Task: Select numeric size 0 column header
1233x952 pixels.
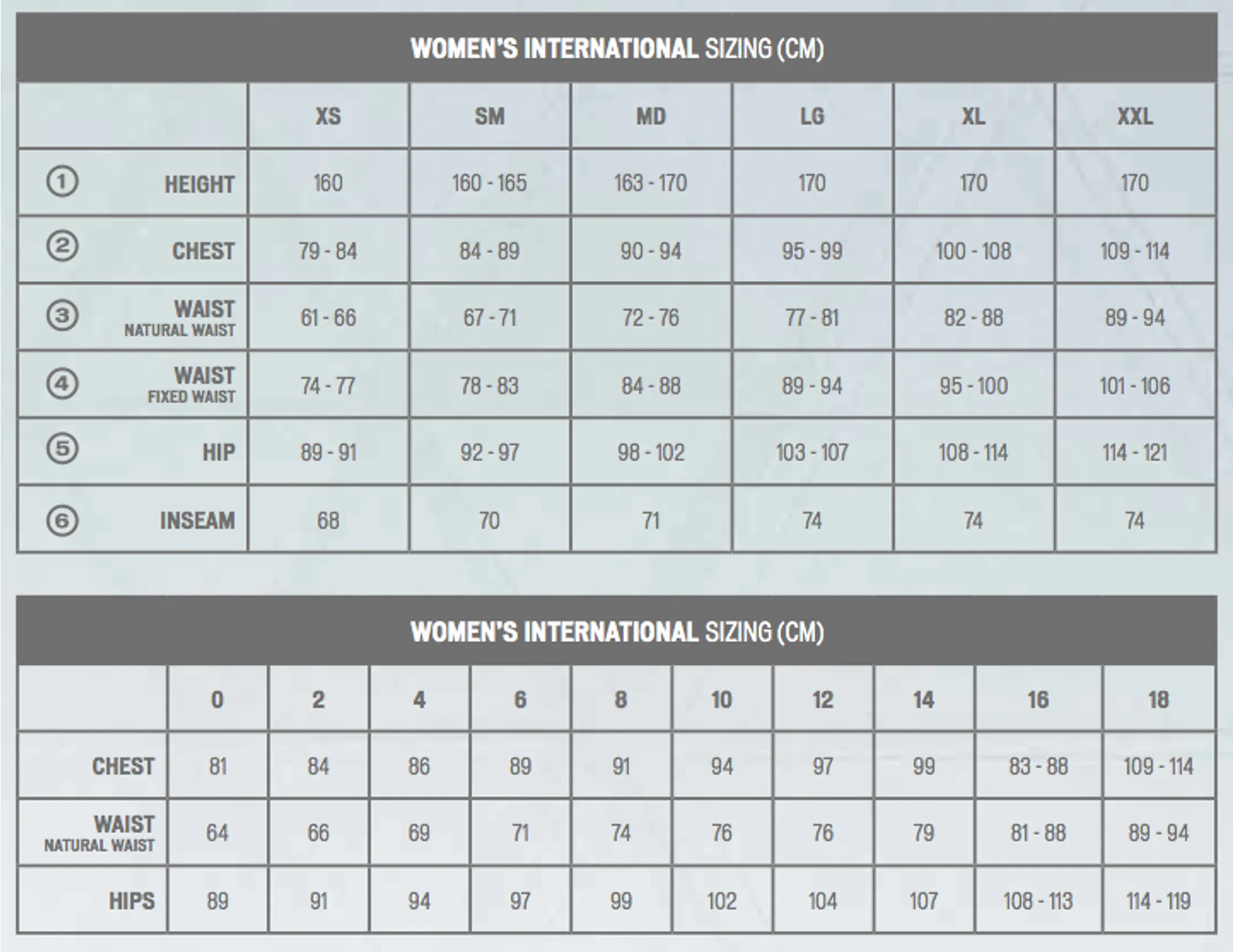Action: coord(217,700)
